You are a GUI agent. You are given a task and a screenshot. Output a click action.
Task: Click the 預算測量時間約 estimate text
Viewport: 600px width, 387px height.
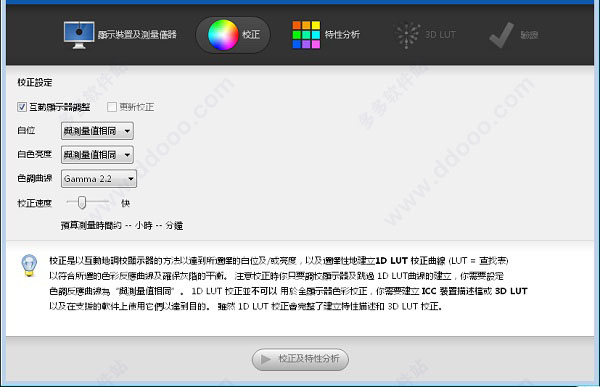122,225
